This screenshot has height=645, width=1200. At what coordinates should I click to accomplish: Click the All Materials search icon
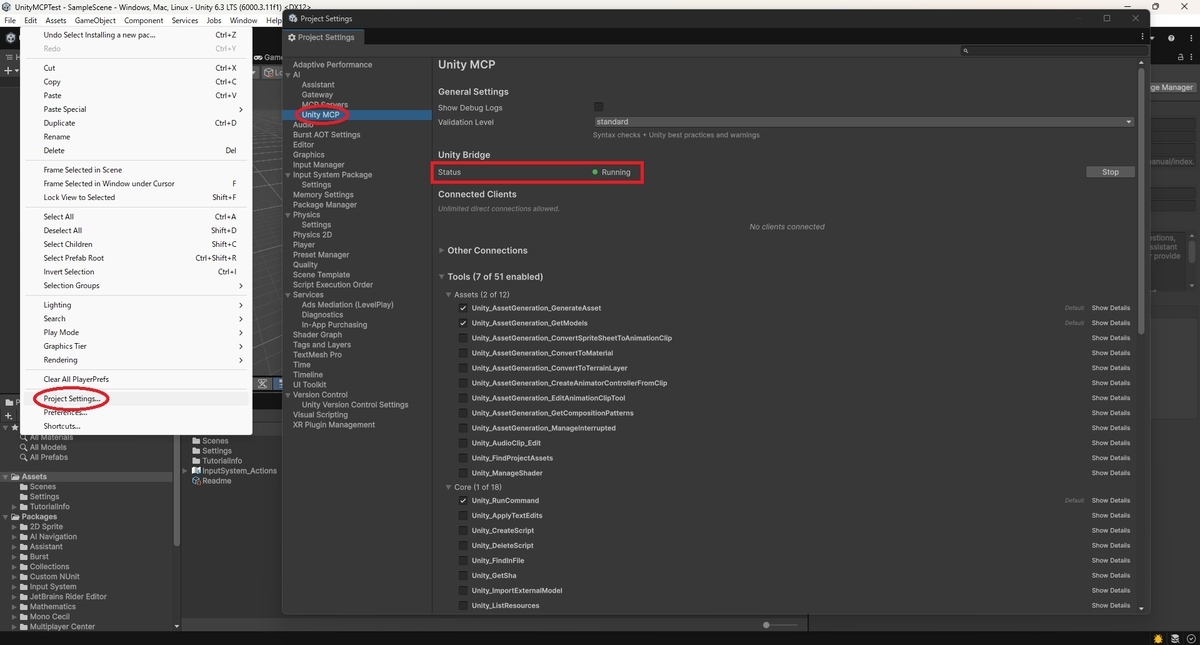[x=24, y=437]
